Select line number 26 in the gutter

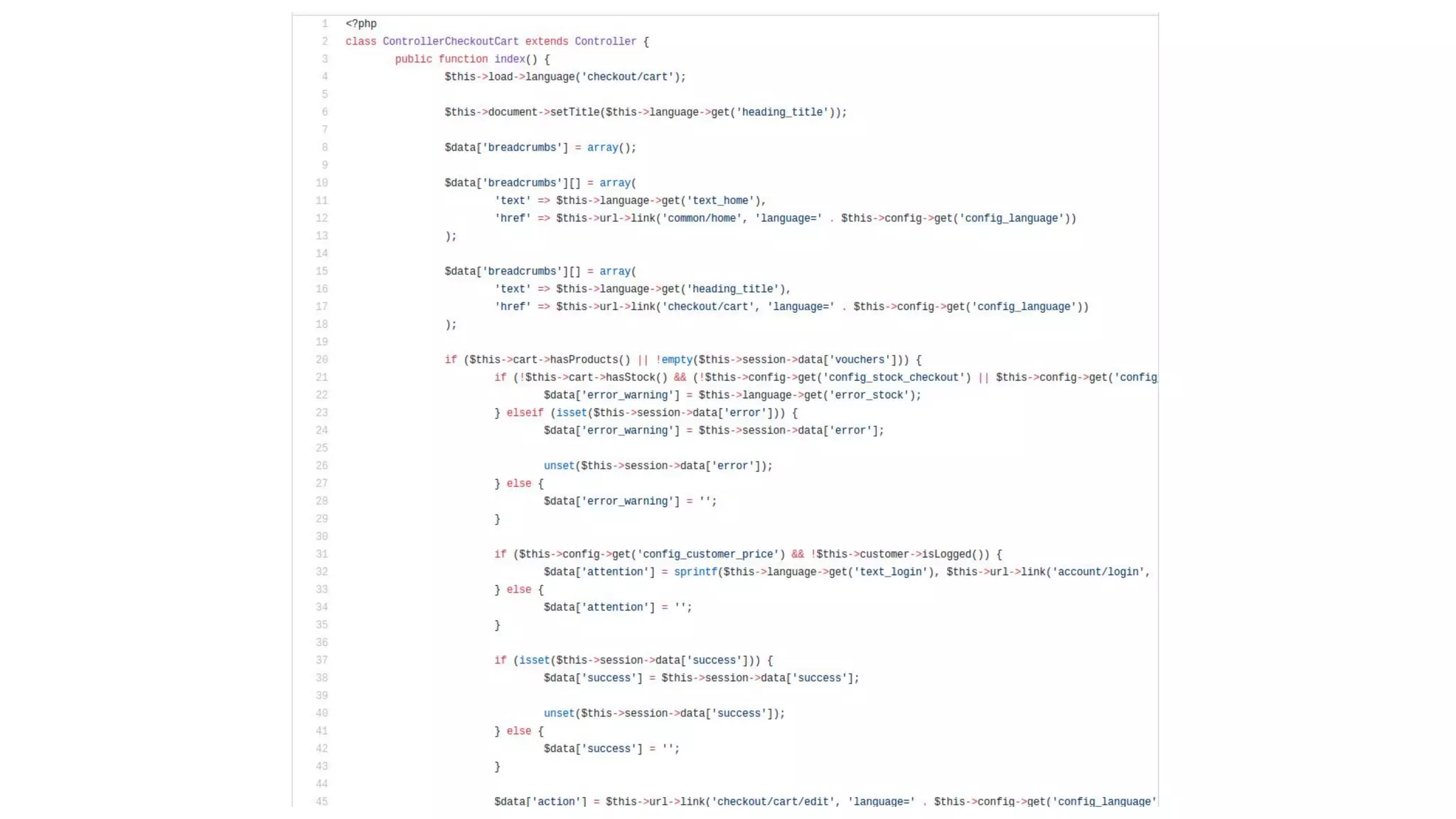(x=321, y=466)
